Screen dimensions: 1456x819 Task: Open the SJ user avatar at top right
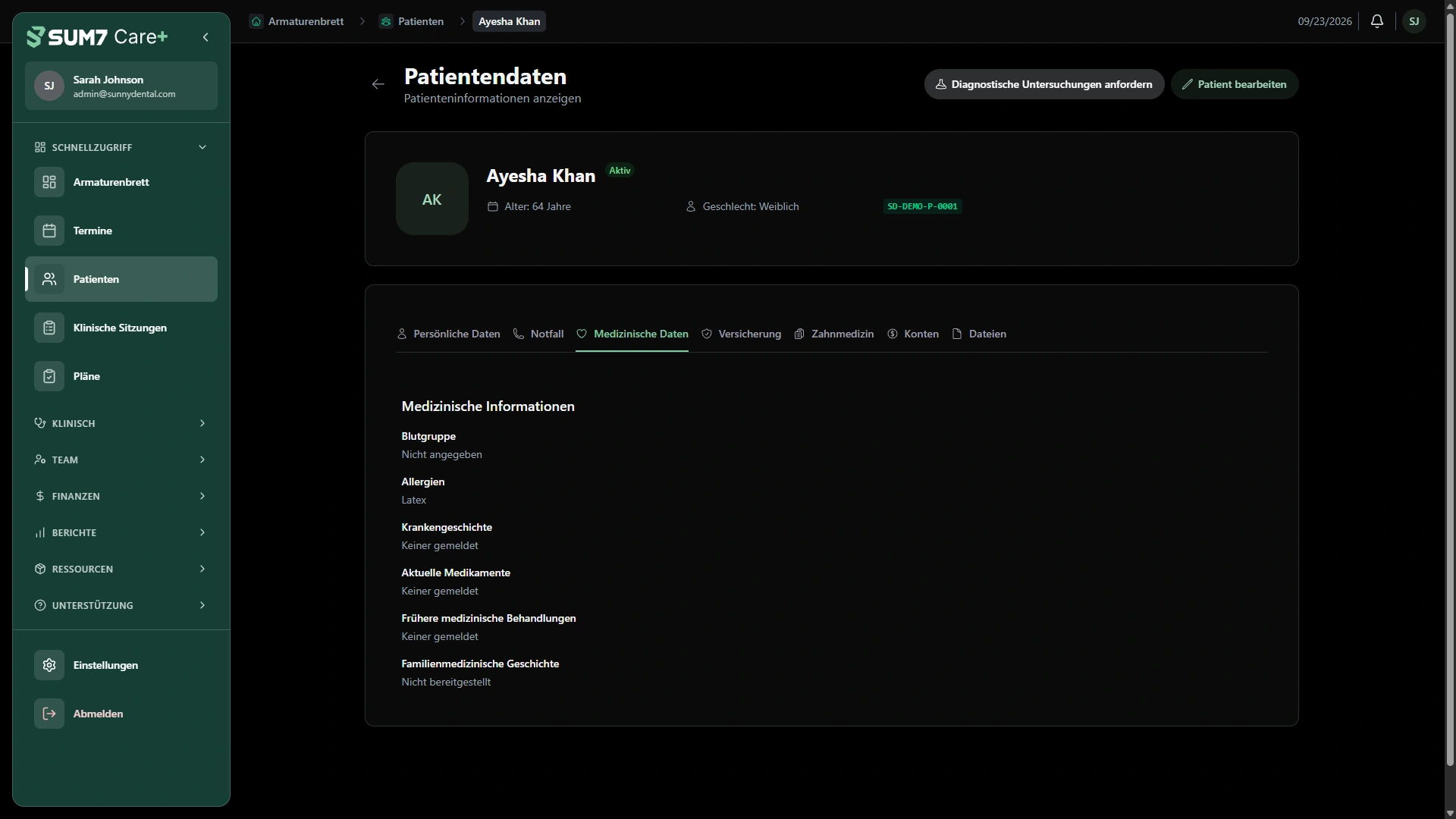[1414, 21]
